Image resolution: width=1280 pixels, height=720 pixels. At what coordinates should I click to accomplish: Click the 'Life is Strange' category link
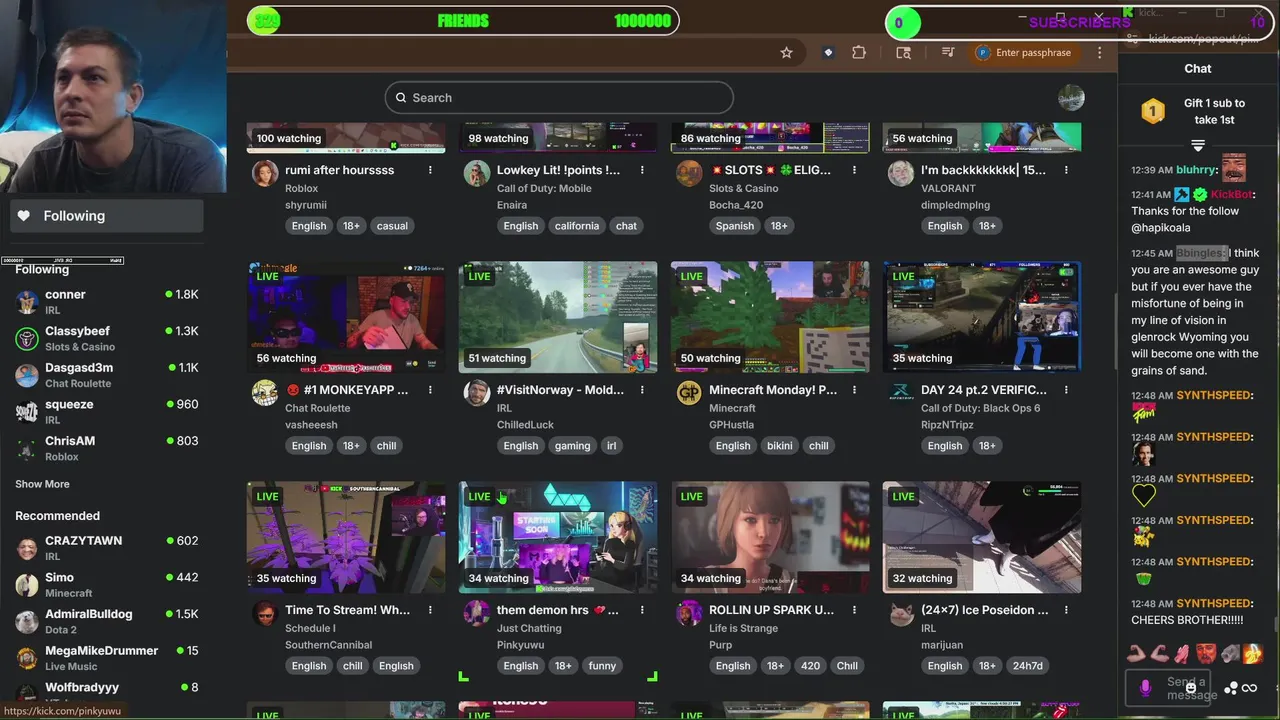pos(743,628)
